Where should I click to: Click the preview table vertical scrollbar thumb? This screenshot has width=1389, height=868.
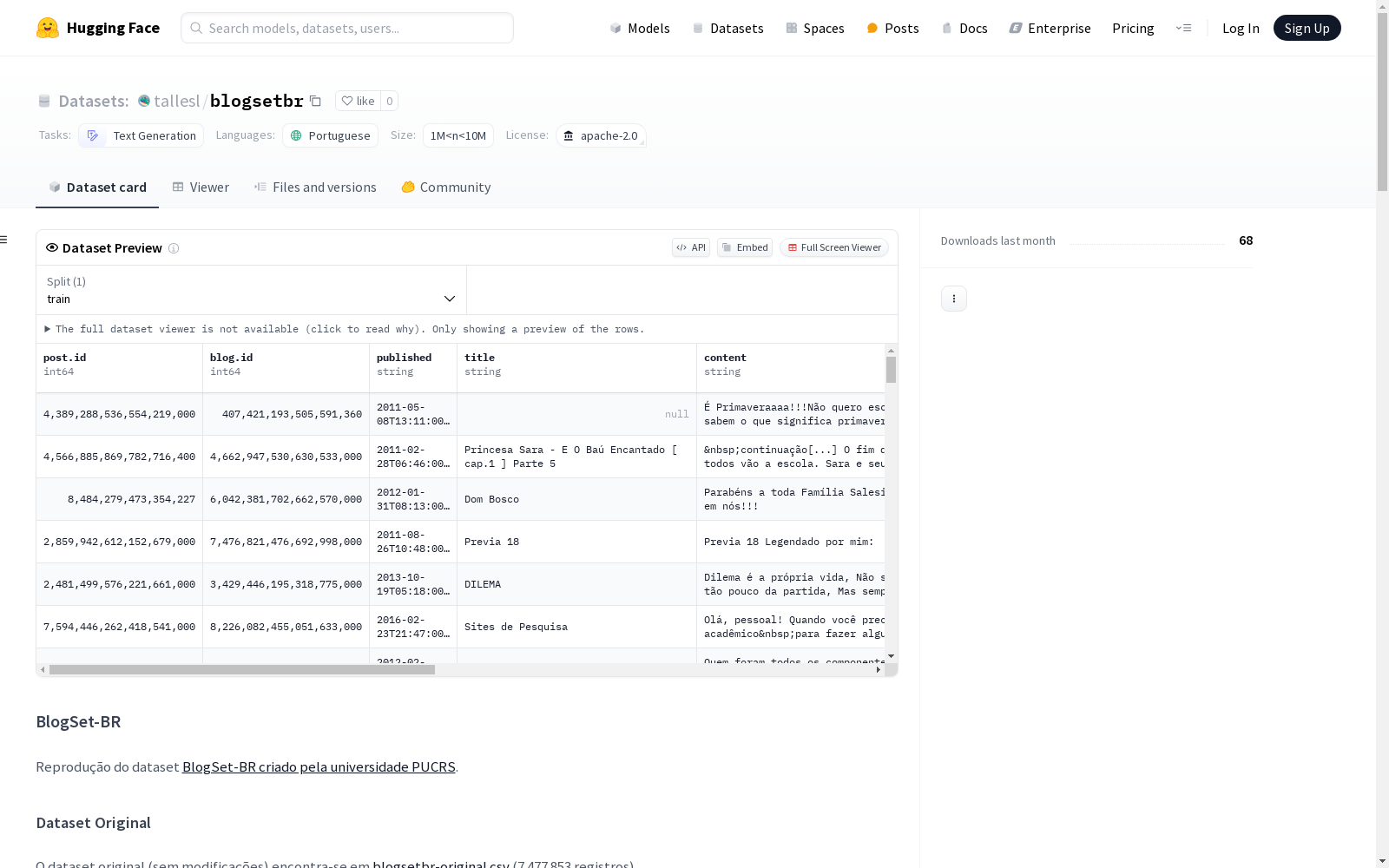[891, 370]
